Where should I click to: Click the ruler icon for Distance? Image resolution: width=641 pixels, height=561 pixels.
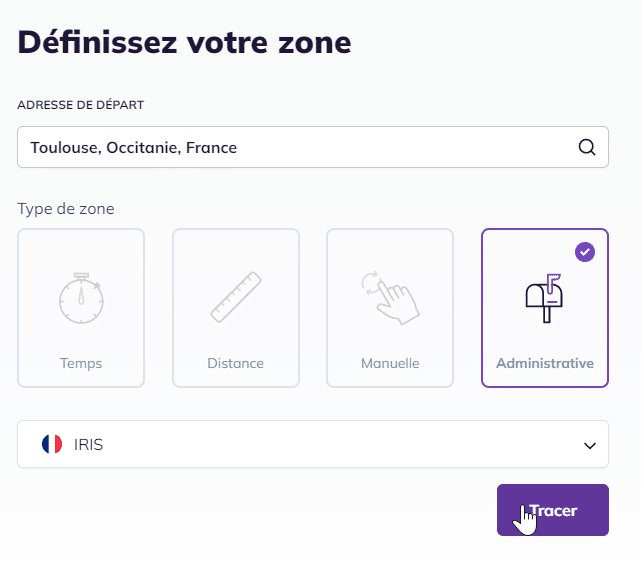point(236,297)
